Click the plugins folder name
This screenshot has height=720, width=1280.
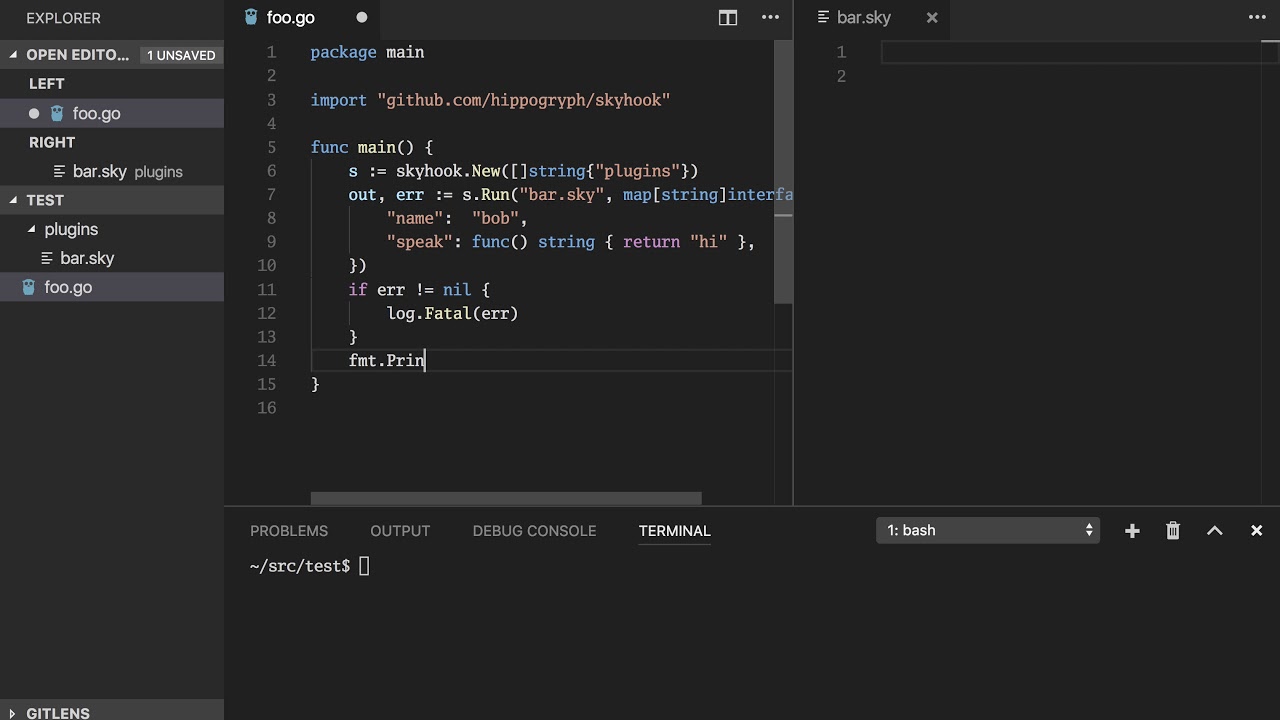point(71,229)
